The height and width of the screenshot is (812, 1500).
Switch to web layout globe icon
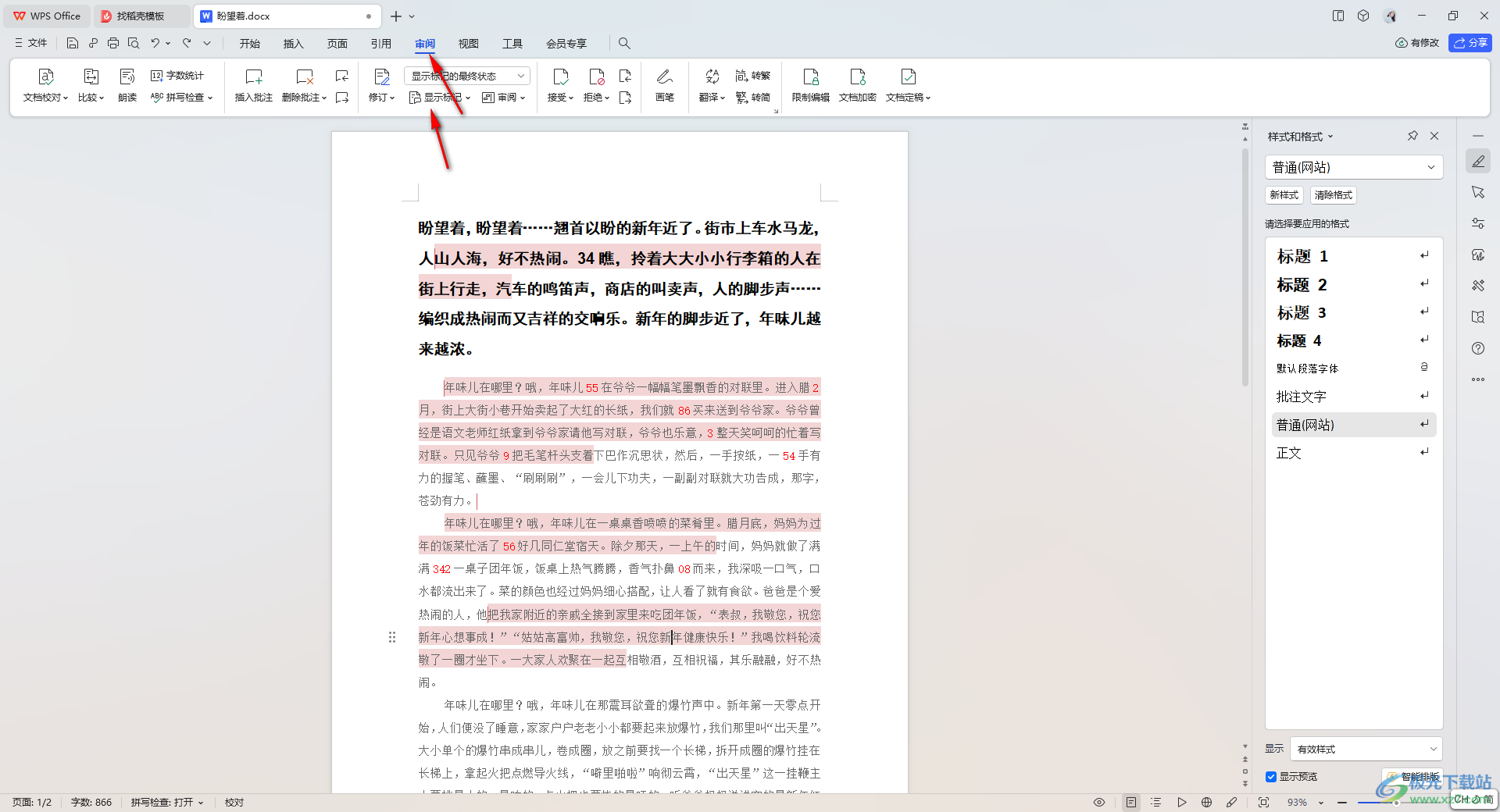(1207, 803)
